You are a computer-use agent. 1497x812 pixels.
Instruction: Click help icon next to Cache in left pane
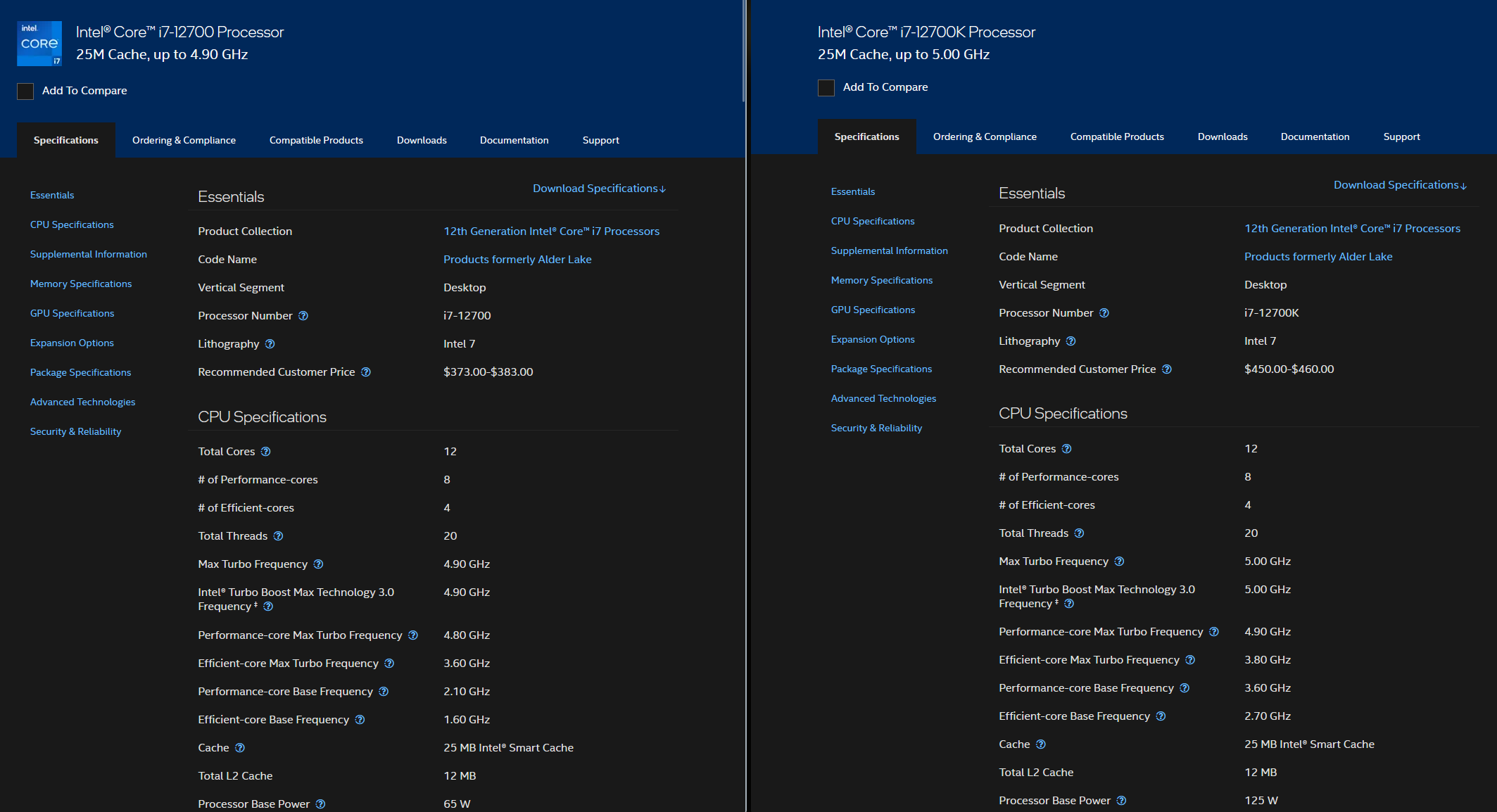pos(240,748)
